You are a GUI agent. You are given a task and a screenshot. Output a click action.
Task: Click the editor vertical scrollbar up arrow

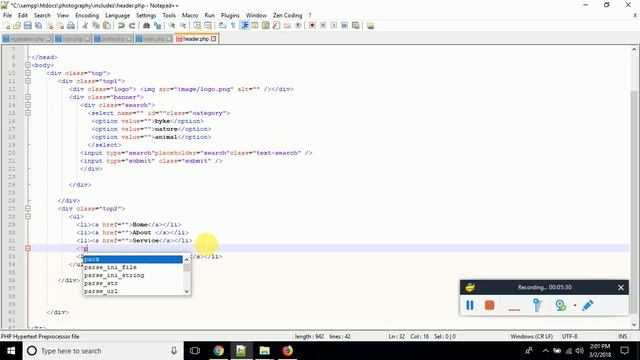634,49
